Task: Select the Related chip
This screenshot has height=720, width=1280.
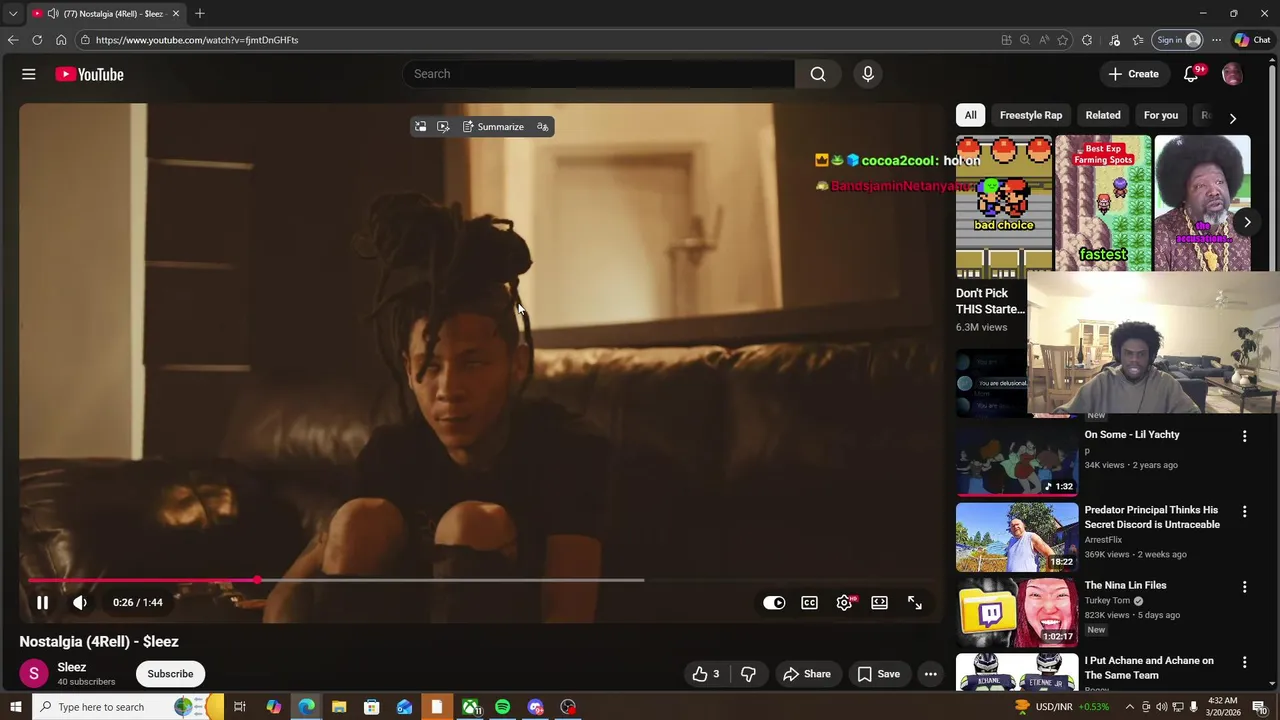Action: click(x=1103, y=115)
